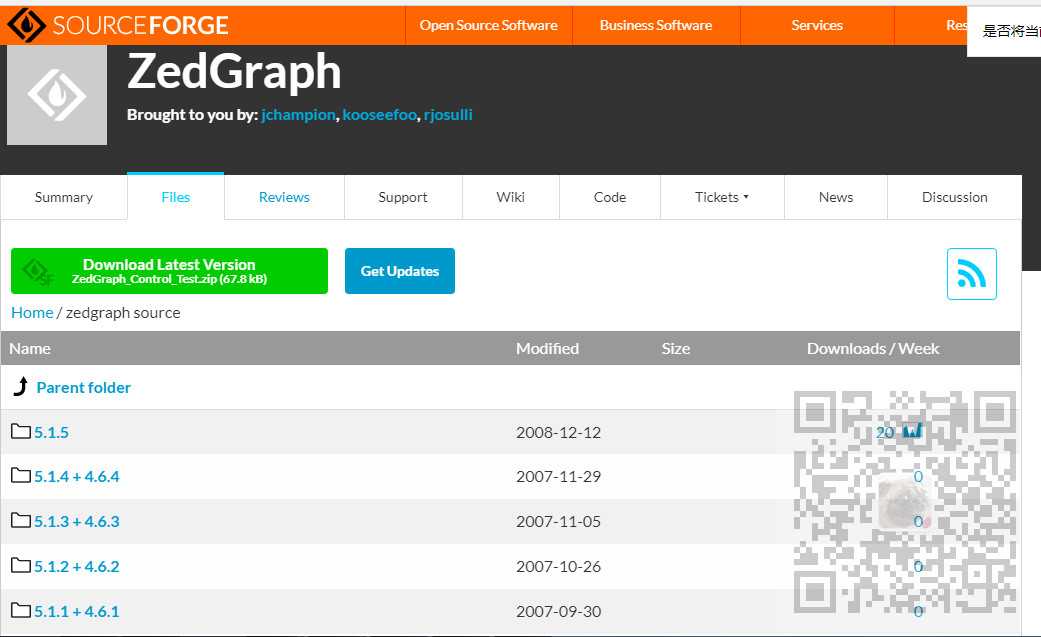This screenshot has height=637, width=1041.
Task: Open the Services menu
Action: tap(817, 25)
